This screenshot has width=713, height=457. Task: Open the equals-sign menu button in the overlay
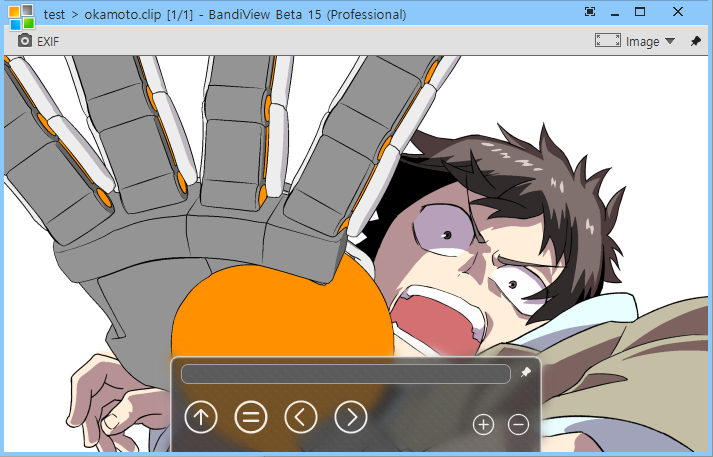click(x=251, y=417)
